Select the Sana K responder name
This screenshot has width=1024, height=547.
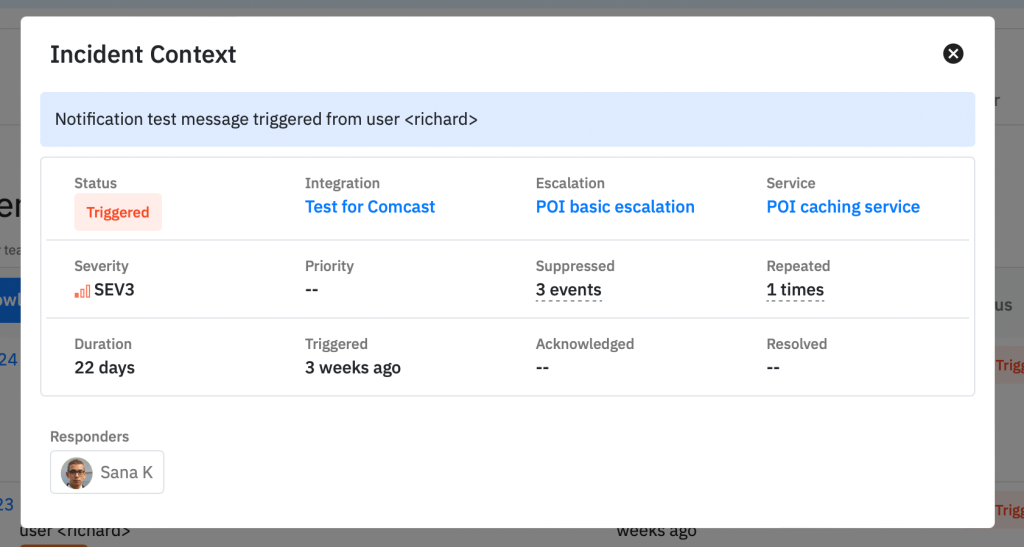point(126,473)
